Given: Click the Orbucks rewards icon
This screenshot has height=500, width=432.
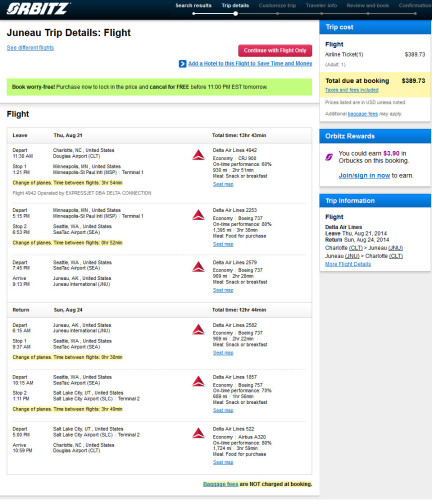Looking at the screenshot, I should (x=329, y=157).
